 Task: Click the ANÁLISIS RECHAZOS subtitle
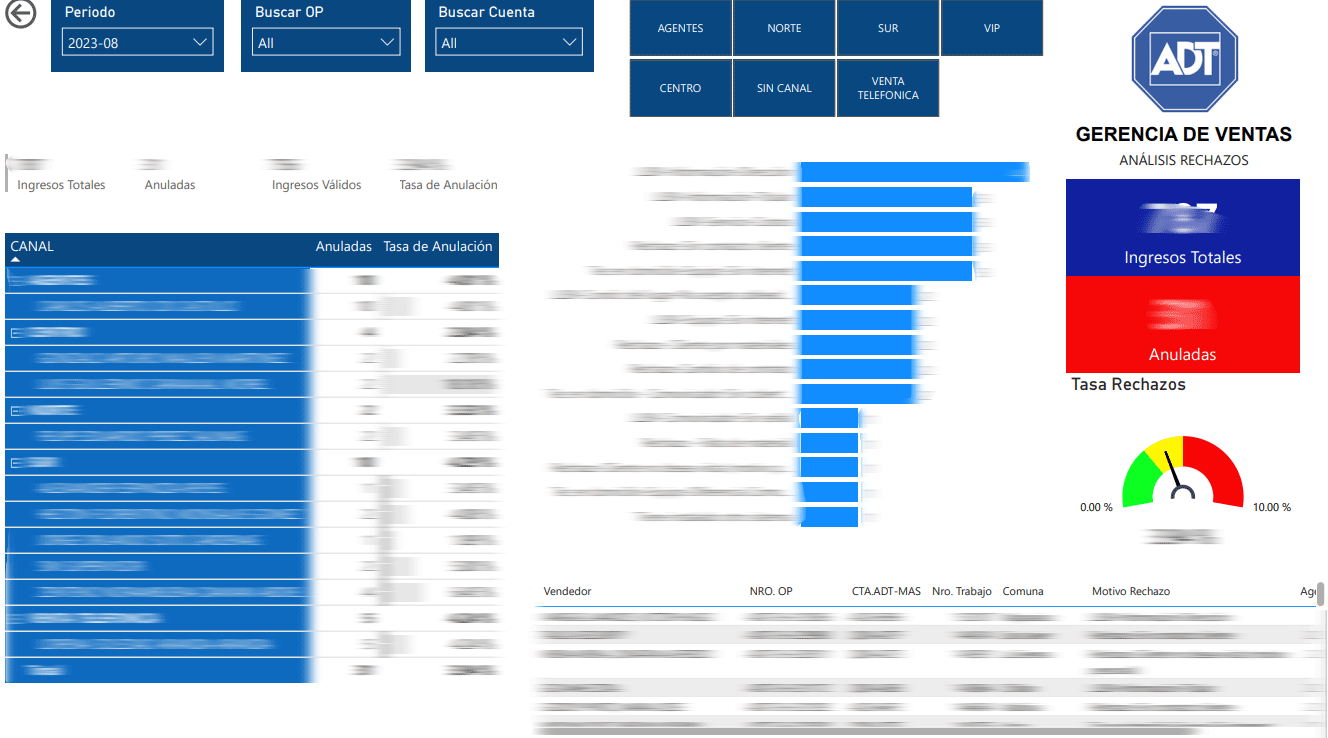tap(1183, 160)
